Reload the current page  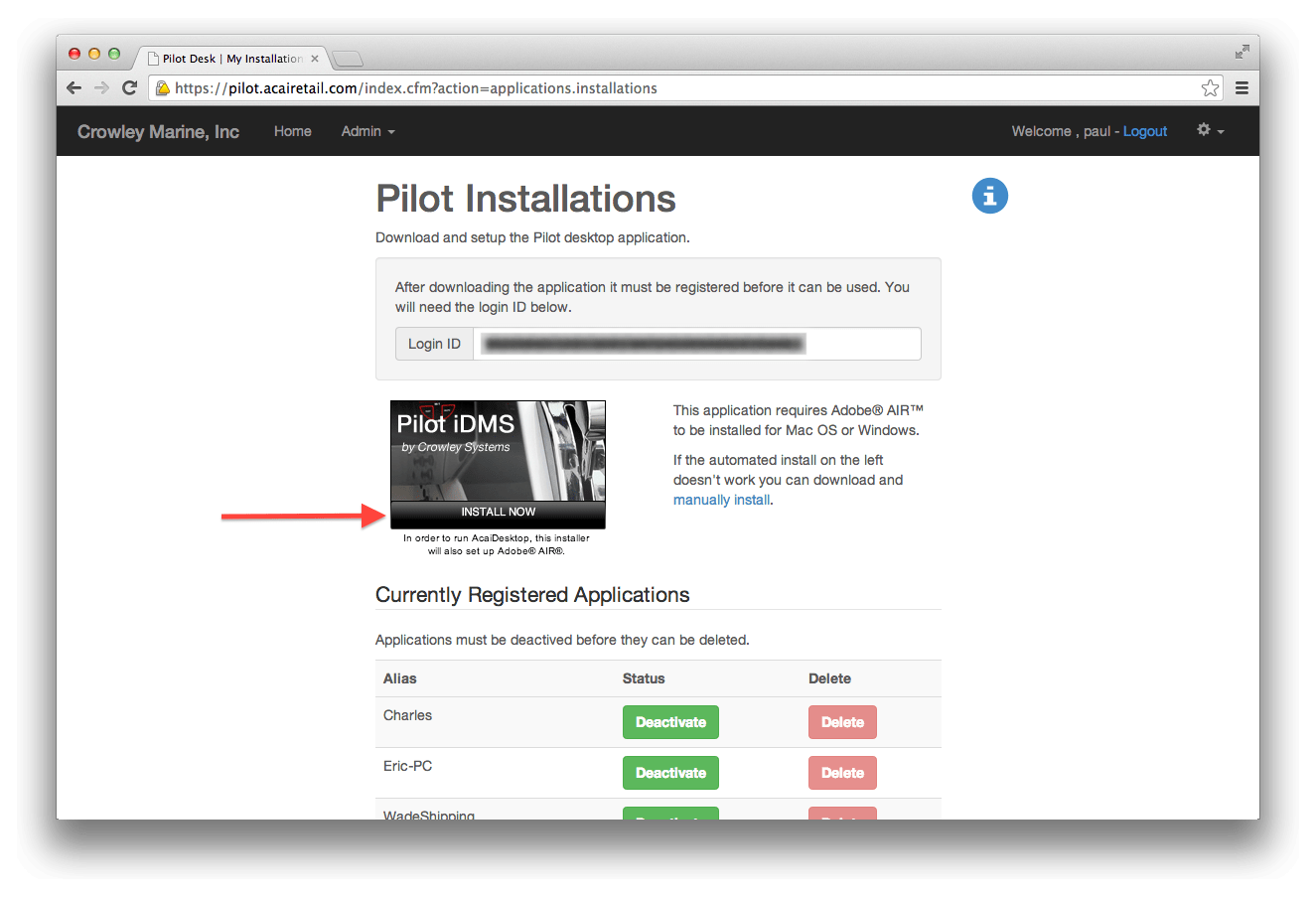pyautogui.click(x=130, y=87)
